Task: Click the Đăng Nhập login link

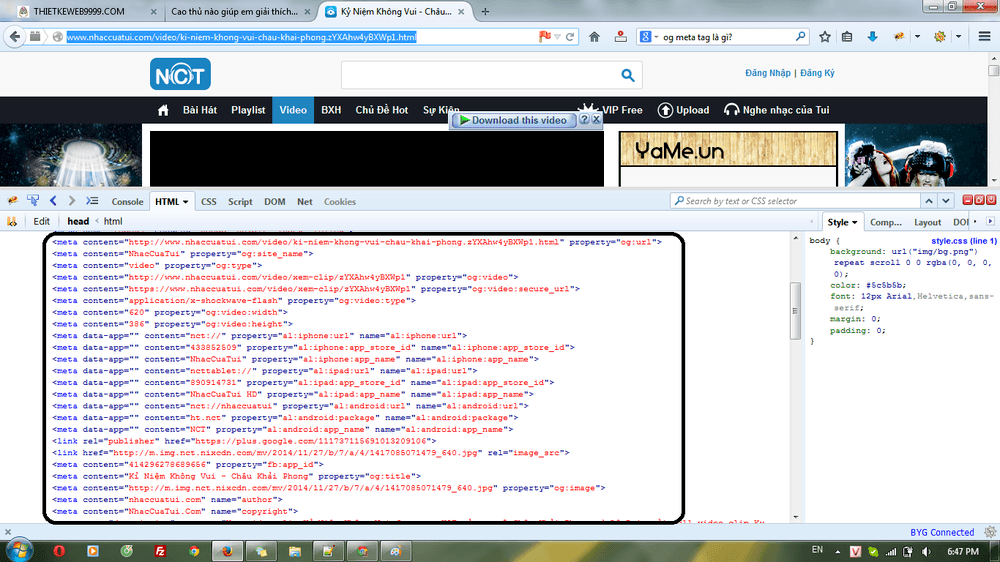Action: (x=768, y=73)
